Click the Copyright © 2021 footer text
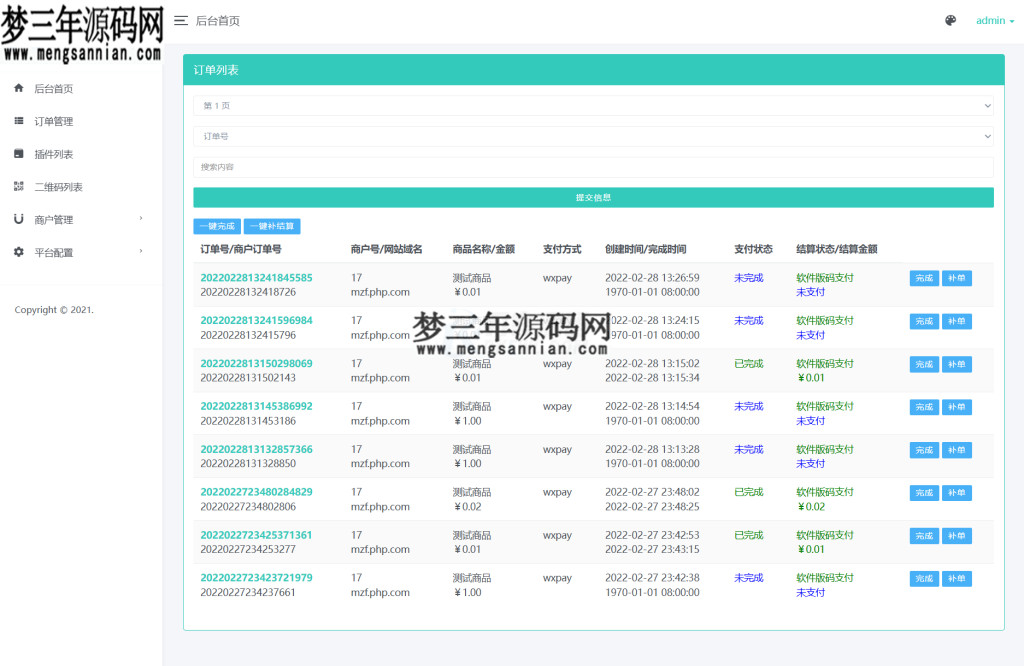Viewport: 1024px width, 666px height. [x=54, y=309]
